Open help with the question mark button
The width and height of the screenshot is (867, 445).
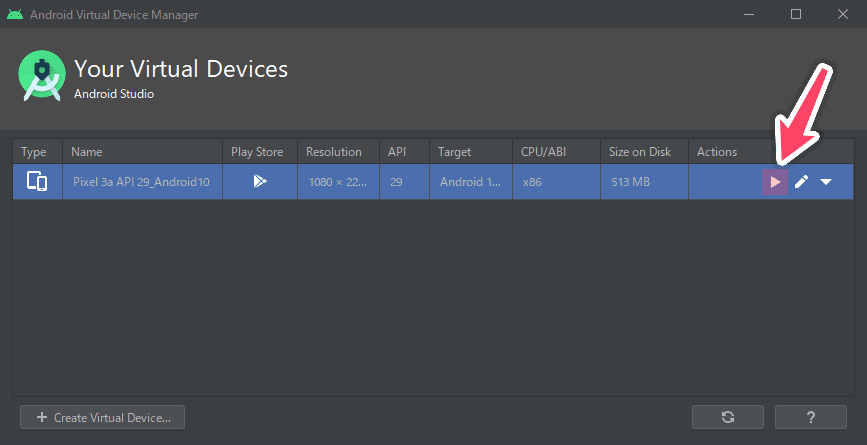click(x=811, y=417)
